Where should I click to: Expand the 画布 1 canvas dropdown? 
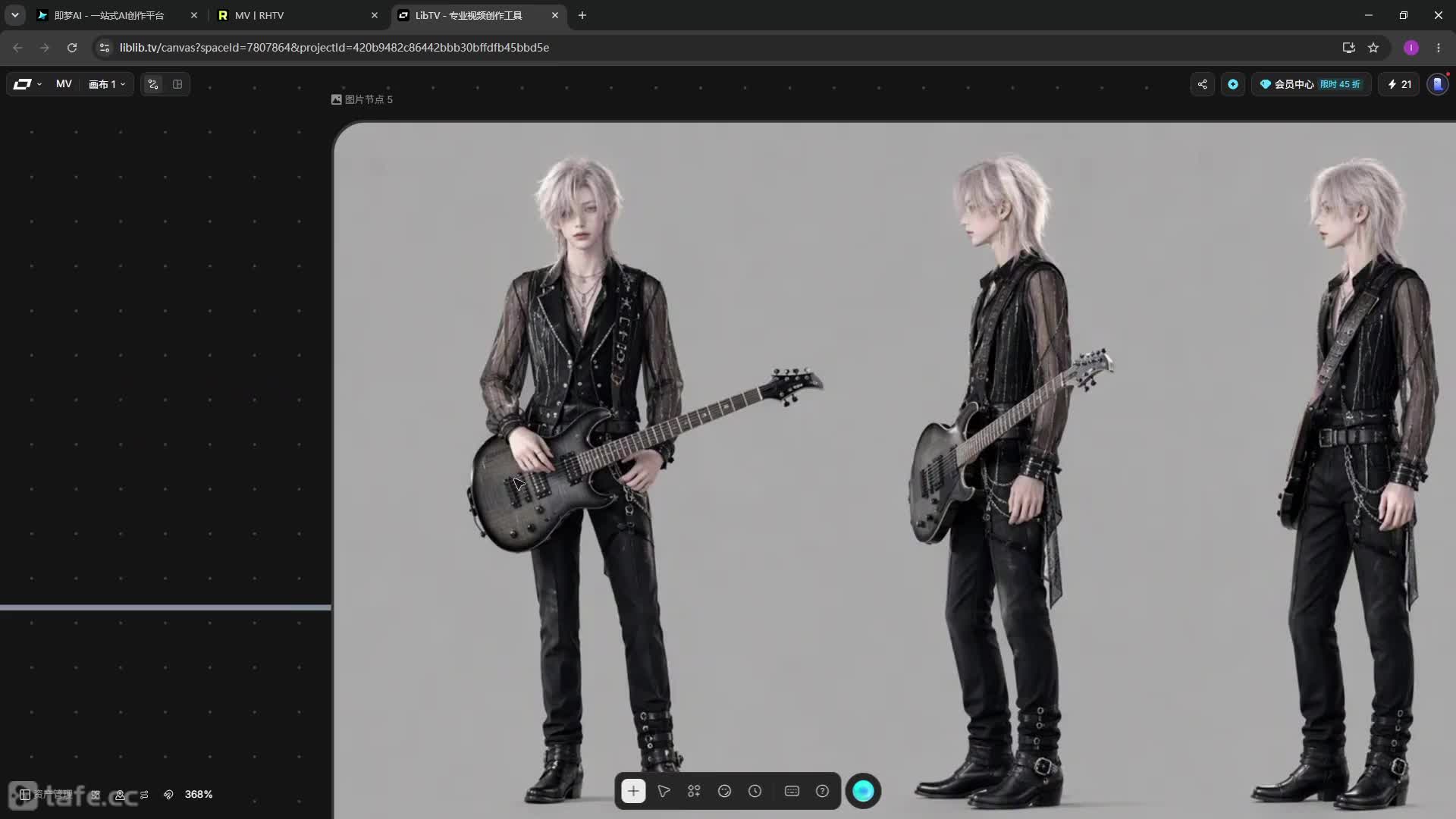click(x=107, y=84)
